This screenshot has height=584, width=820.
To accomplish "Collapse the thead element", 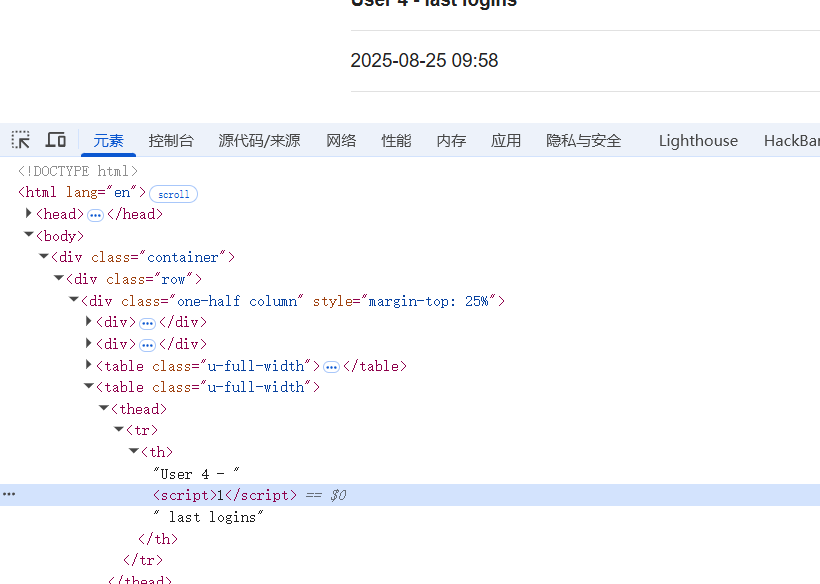I will 104,408.
